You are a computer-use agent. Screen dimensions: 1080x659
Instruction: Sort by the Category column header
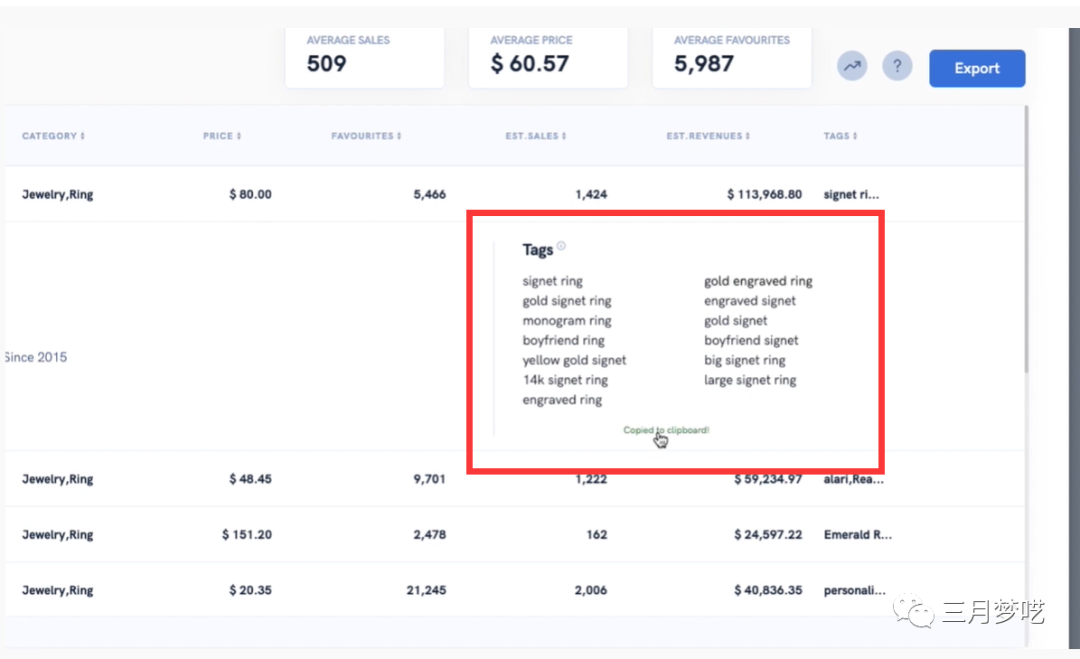[x=53, y=136]
